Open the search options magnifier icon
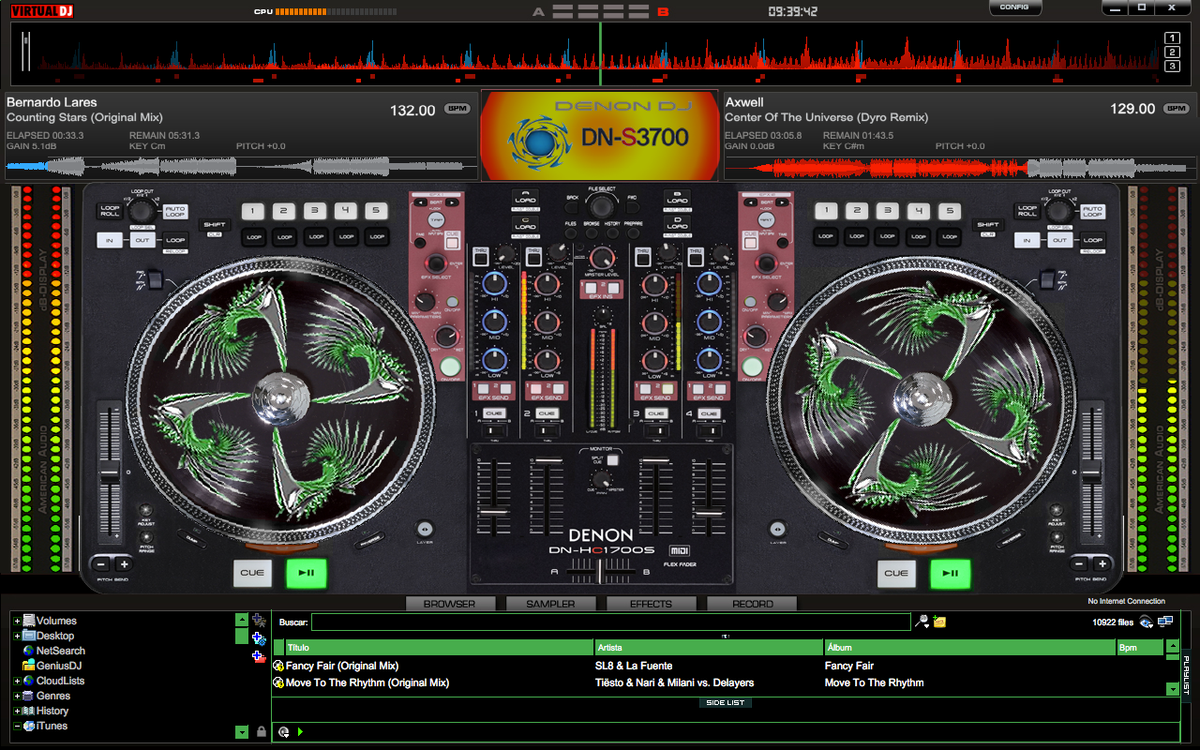 pyautogui.click(x=922, y=621)
